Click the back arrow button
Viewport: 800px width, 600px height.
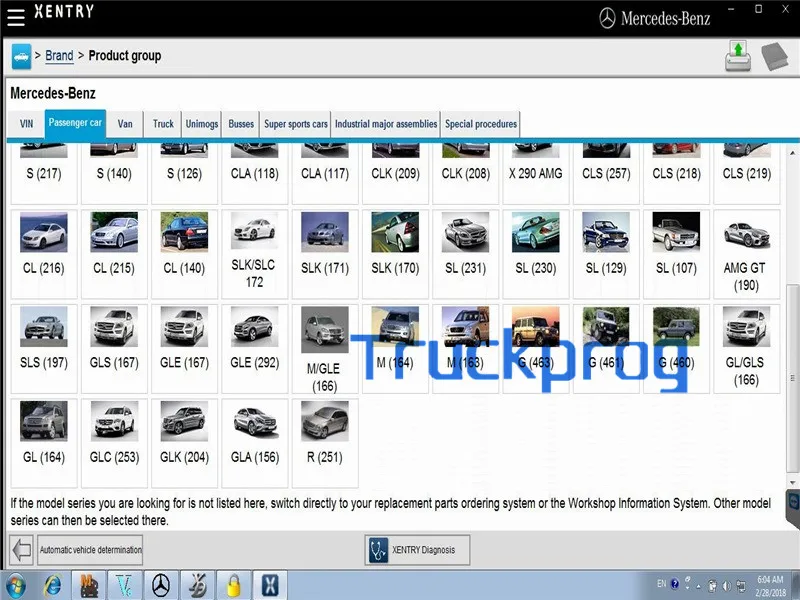pyautogui.click(x=21, y=550)
